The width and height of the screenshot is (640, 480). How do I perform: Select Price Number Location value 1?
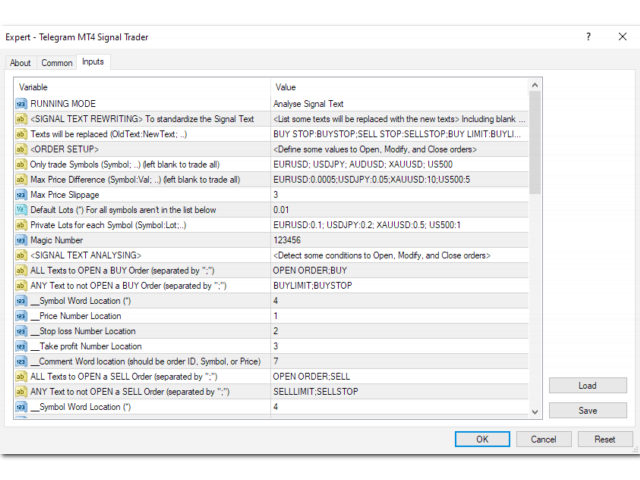click(x=276, y=316)
